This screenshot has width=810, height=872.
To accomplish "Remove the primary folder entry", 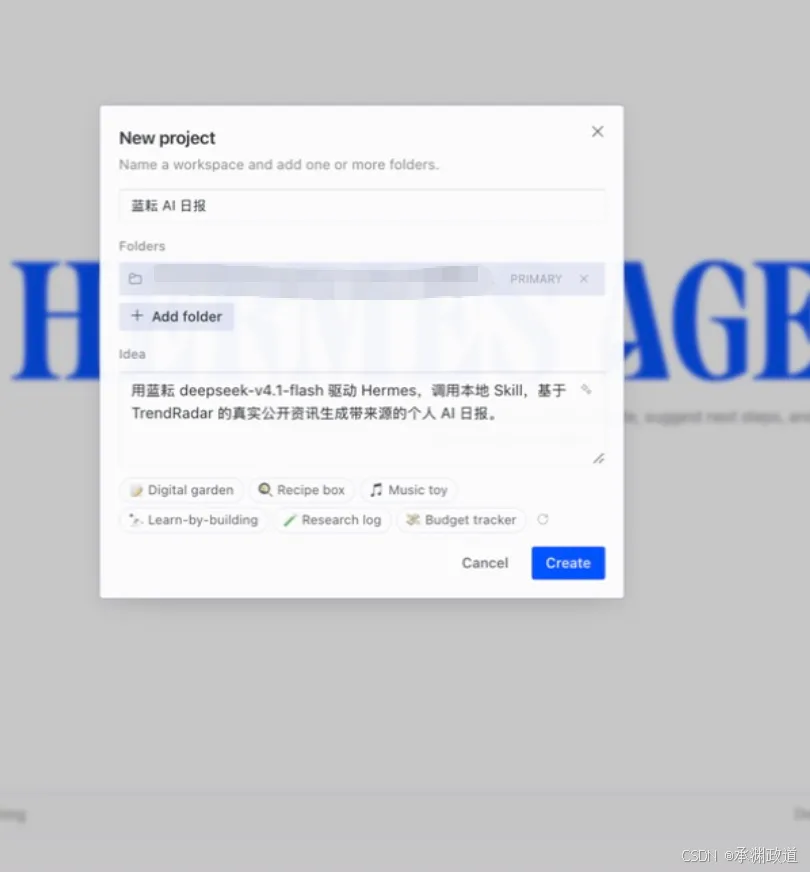I will [584, 279].
